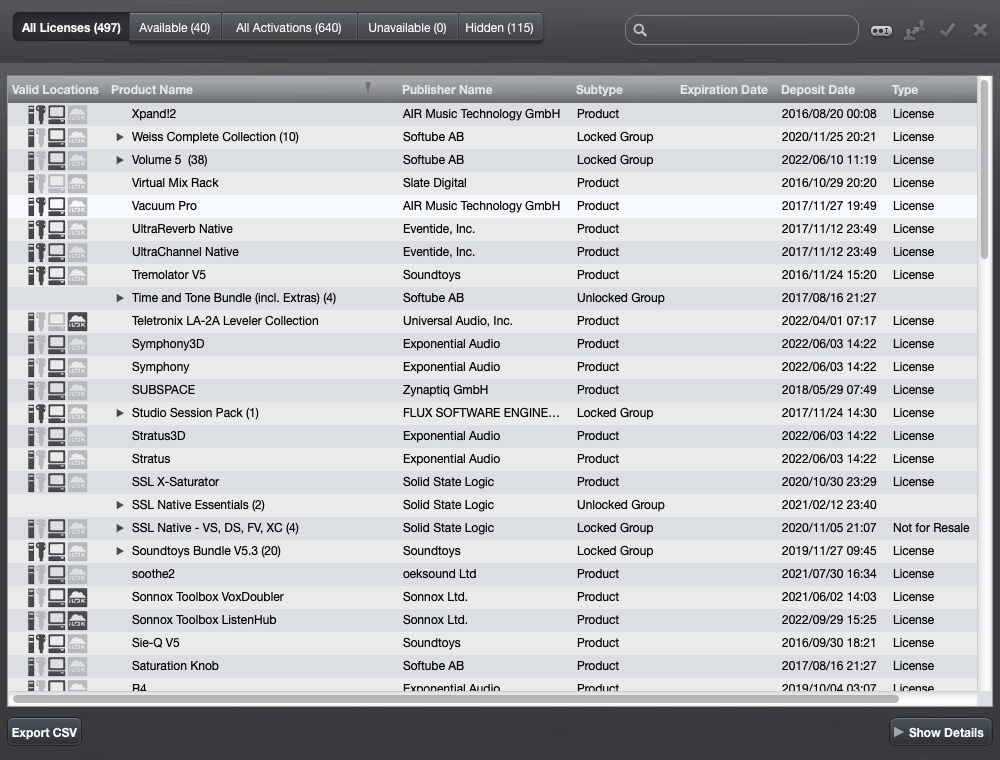The width and height of the screenshot is (1000, 760).
Task: Select the soothe2 license row
Action: click(492, 574)
